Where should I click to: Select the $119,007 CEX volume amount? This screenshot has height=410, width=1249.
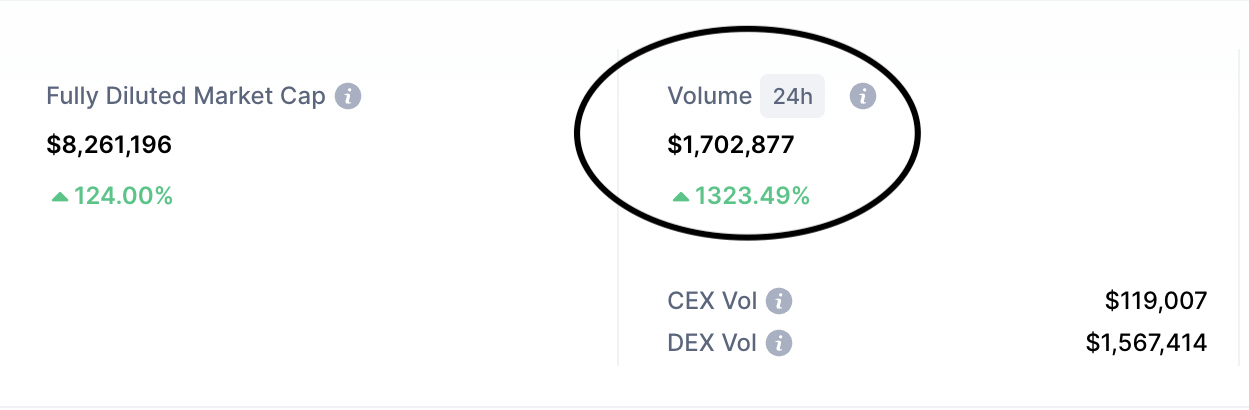[1156, 301]
